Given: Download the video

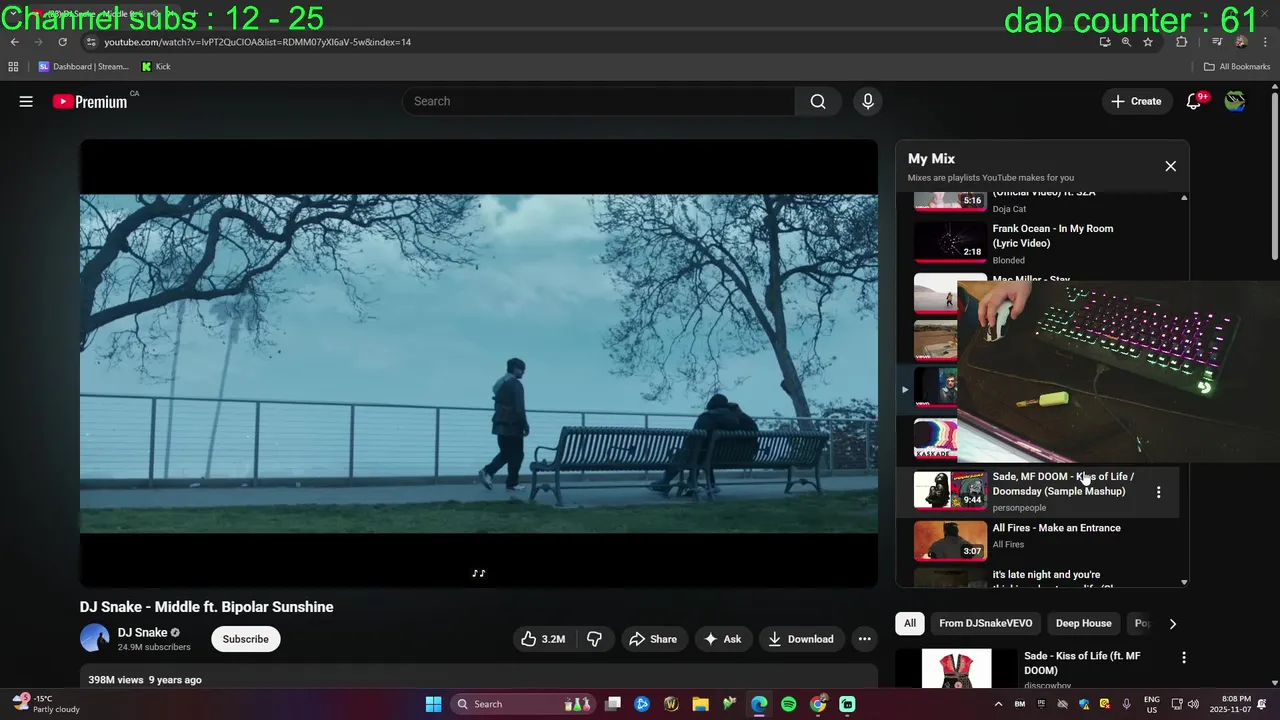Looking at the screenshot, I should point(800,639).
